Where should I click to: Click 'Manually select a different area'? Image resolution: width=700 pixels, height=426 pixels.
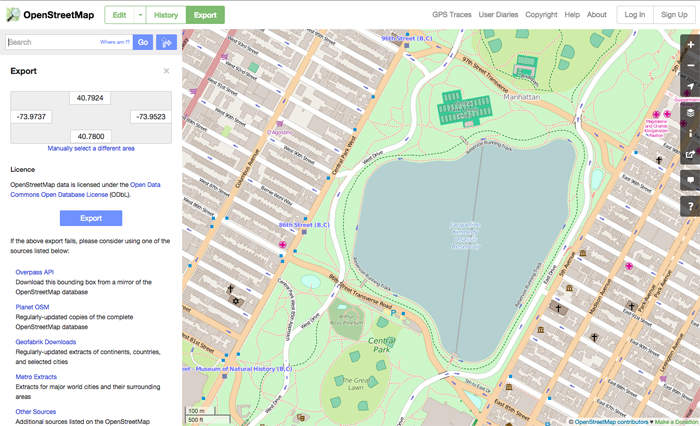[x=91, y=148]
